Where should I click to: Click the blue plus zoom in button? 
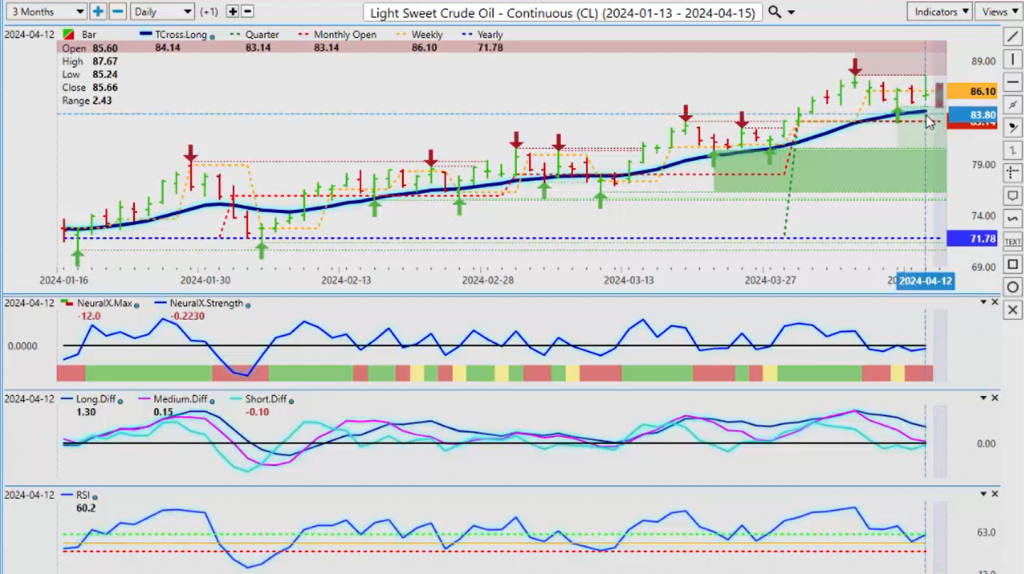[x=98, y=12]
